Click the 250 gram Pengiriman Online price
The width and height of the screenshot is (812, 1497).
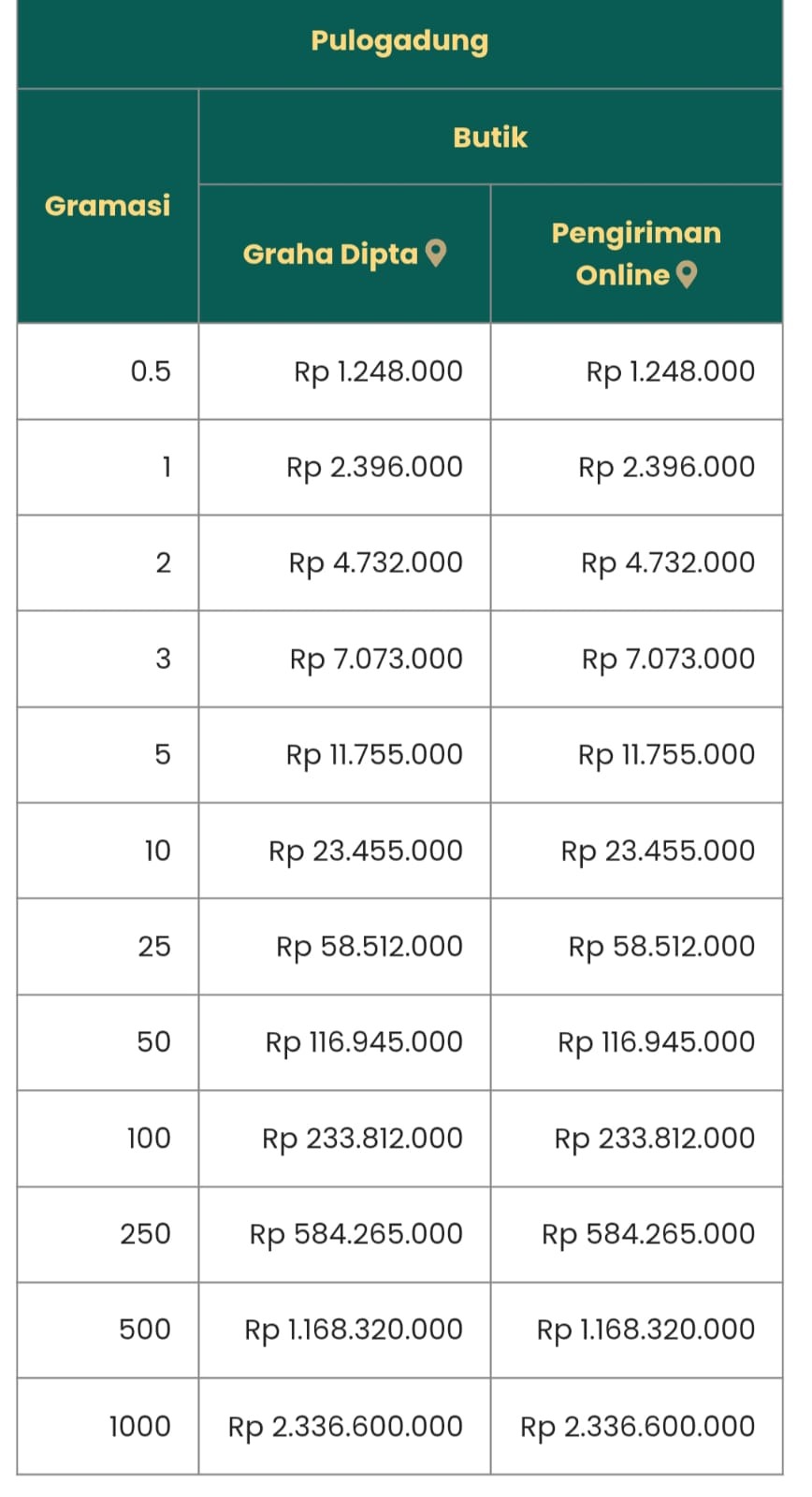pyautogui.click(x=648, y=1233)
